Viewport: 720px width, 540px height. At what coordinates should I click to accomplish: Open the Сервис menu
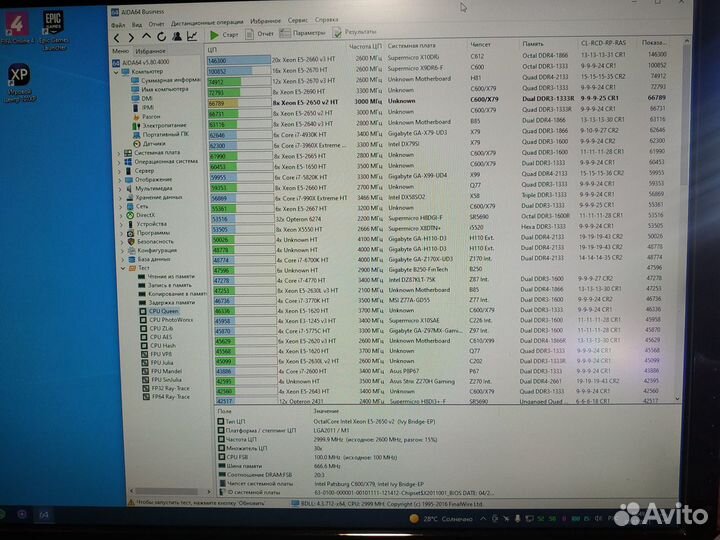[298, 20]
